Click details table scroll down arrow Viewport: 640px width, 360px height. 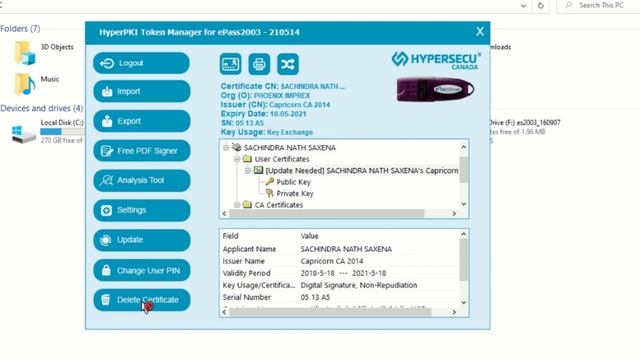(464, 302)
